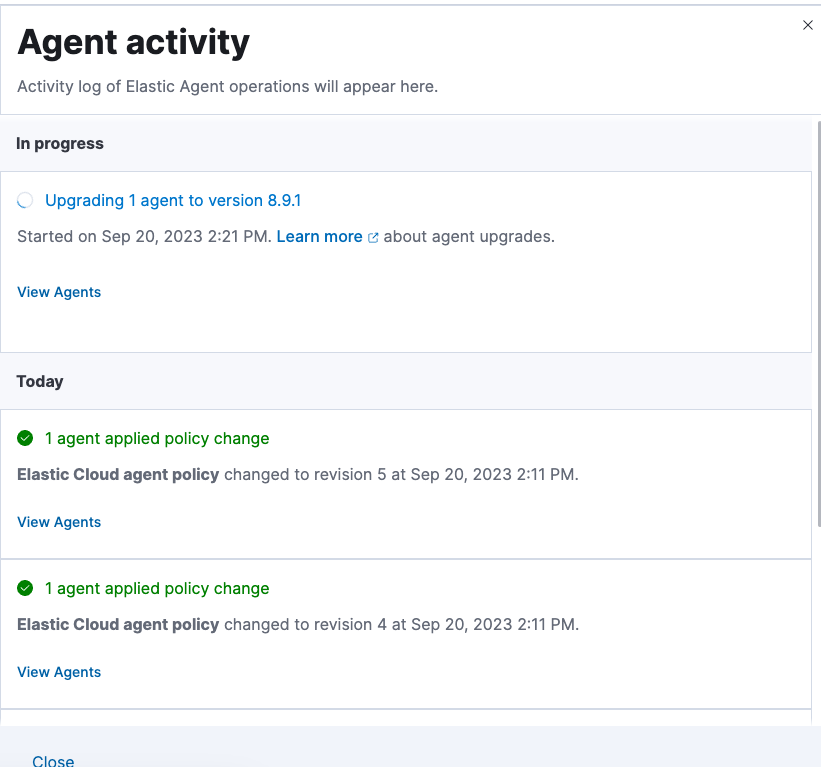
Task: Click '1 agent applied policy change' revision 4 entry
Action: click(x=157, y=588)
